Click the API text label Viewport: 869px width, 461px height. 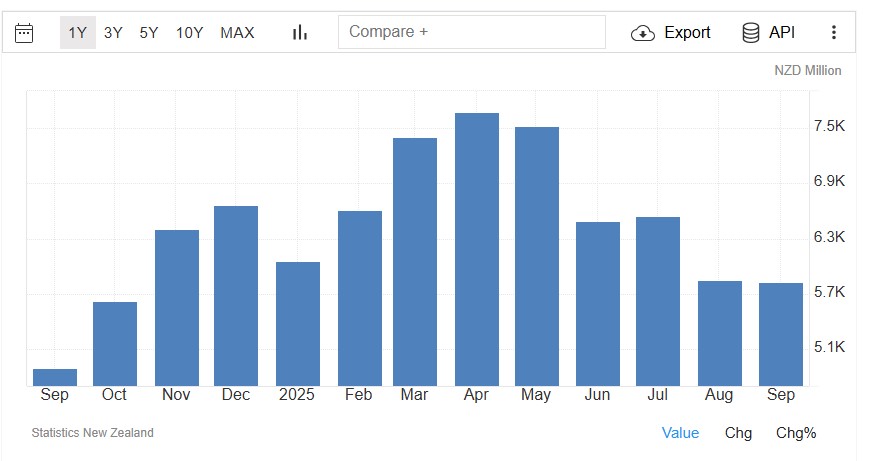pos(782,33)
